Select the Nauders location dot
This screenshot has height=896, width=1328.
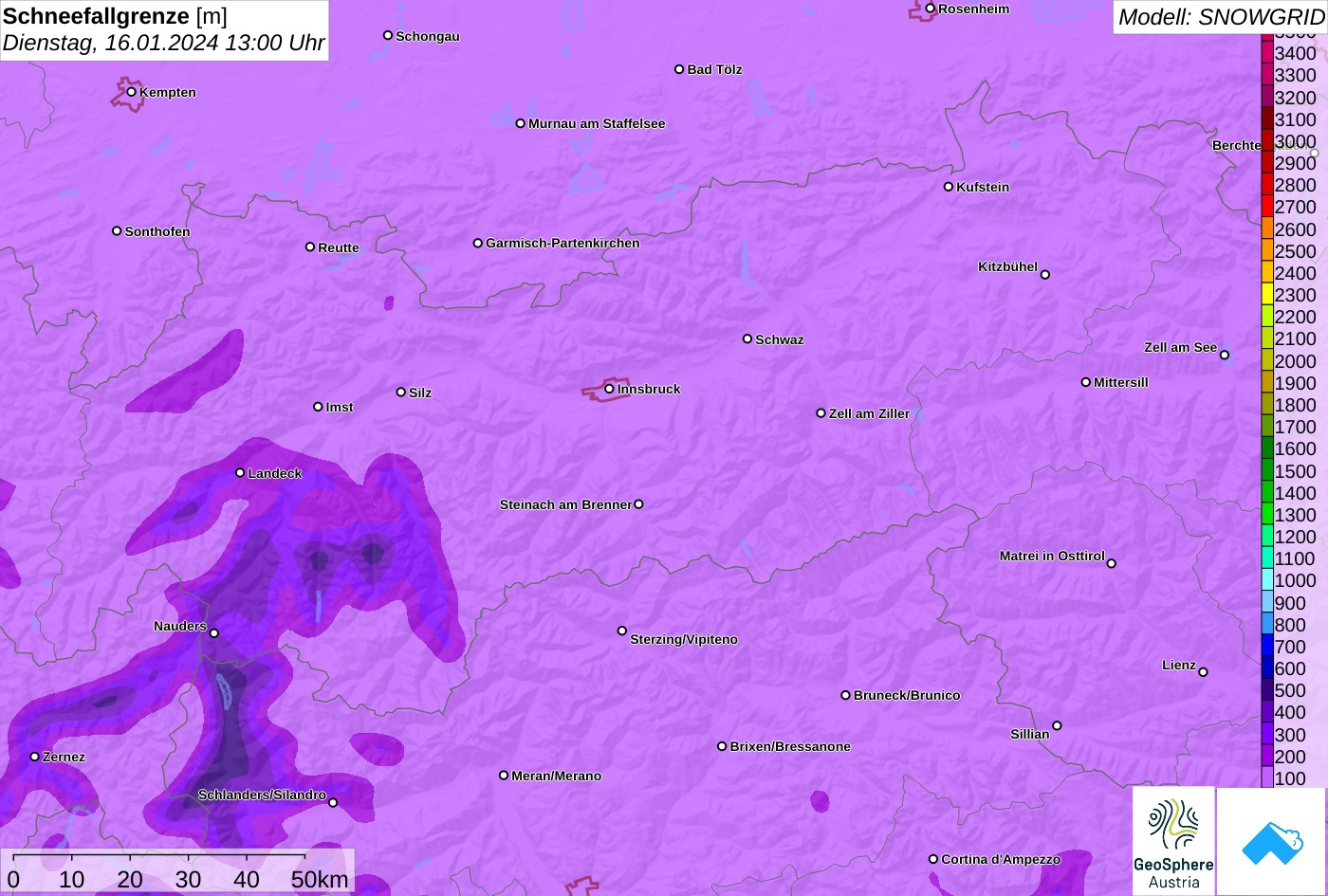click(214, 633)
